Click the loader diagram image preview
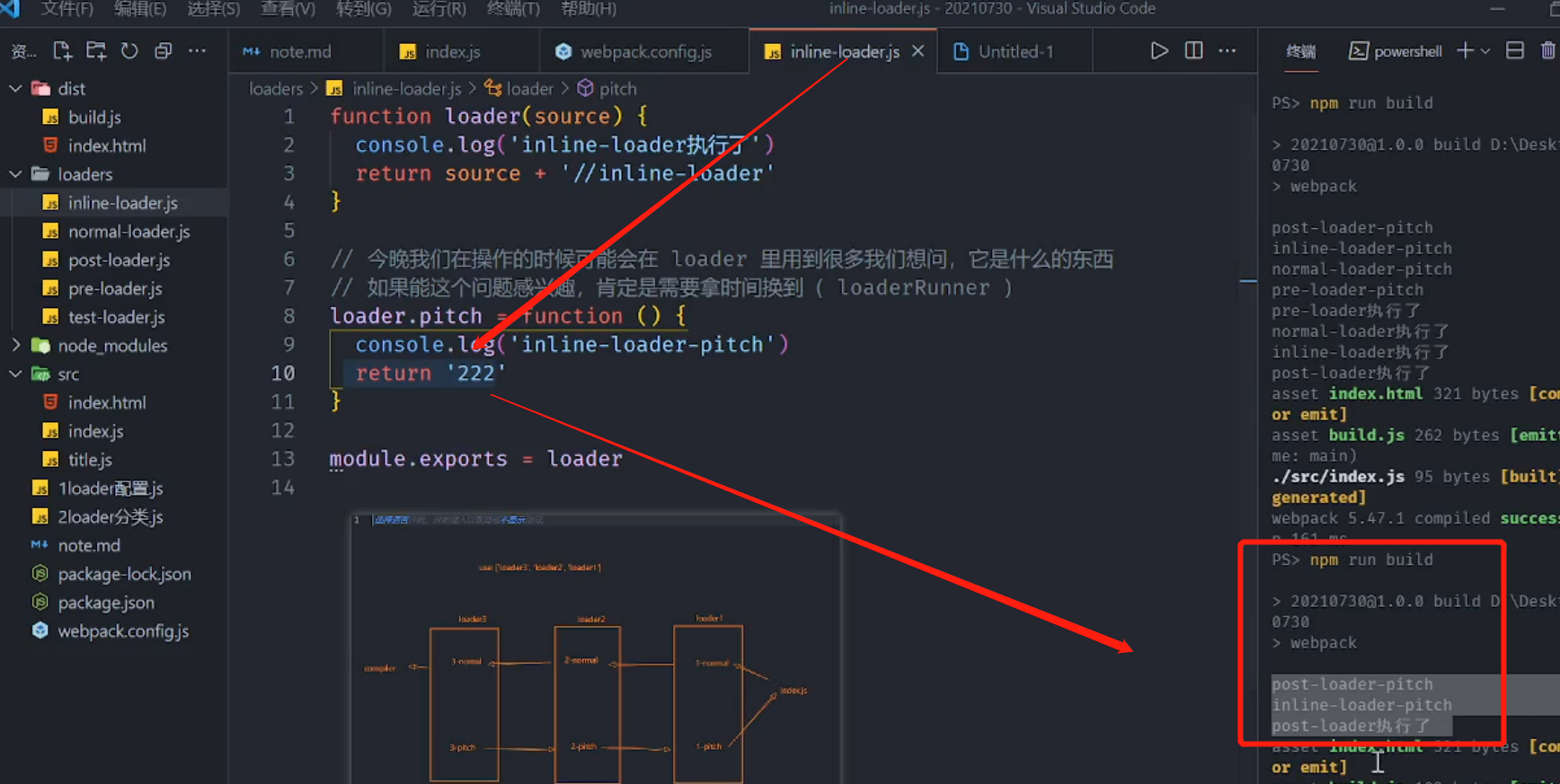The height and width of the screenshot is (784, 1560). 595,648
